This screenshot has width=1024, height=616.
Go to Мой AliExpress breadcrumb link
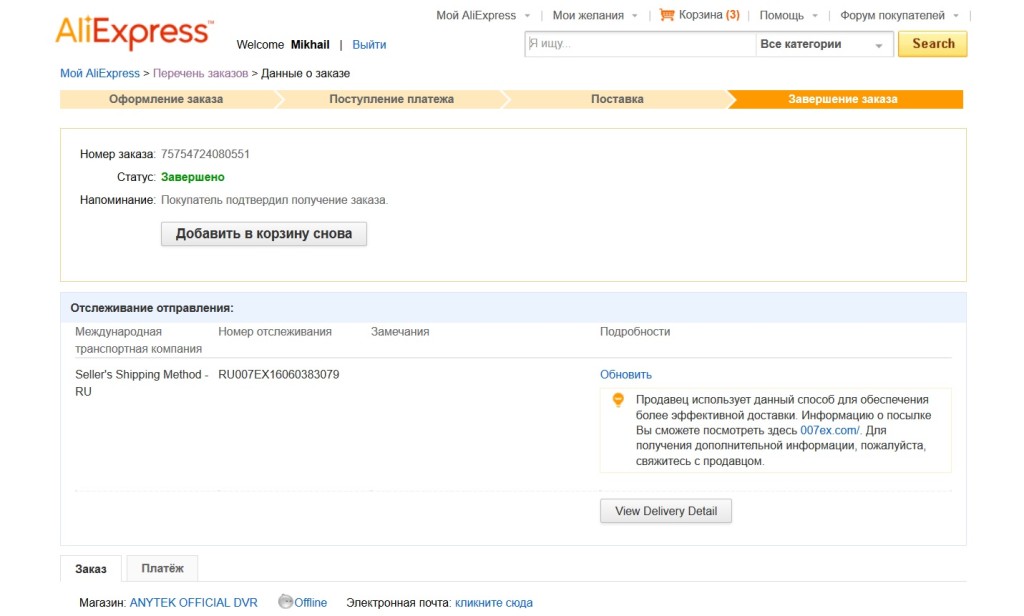tap(100, 73)
